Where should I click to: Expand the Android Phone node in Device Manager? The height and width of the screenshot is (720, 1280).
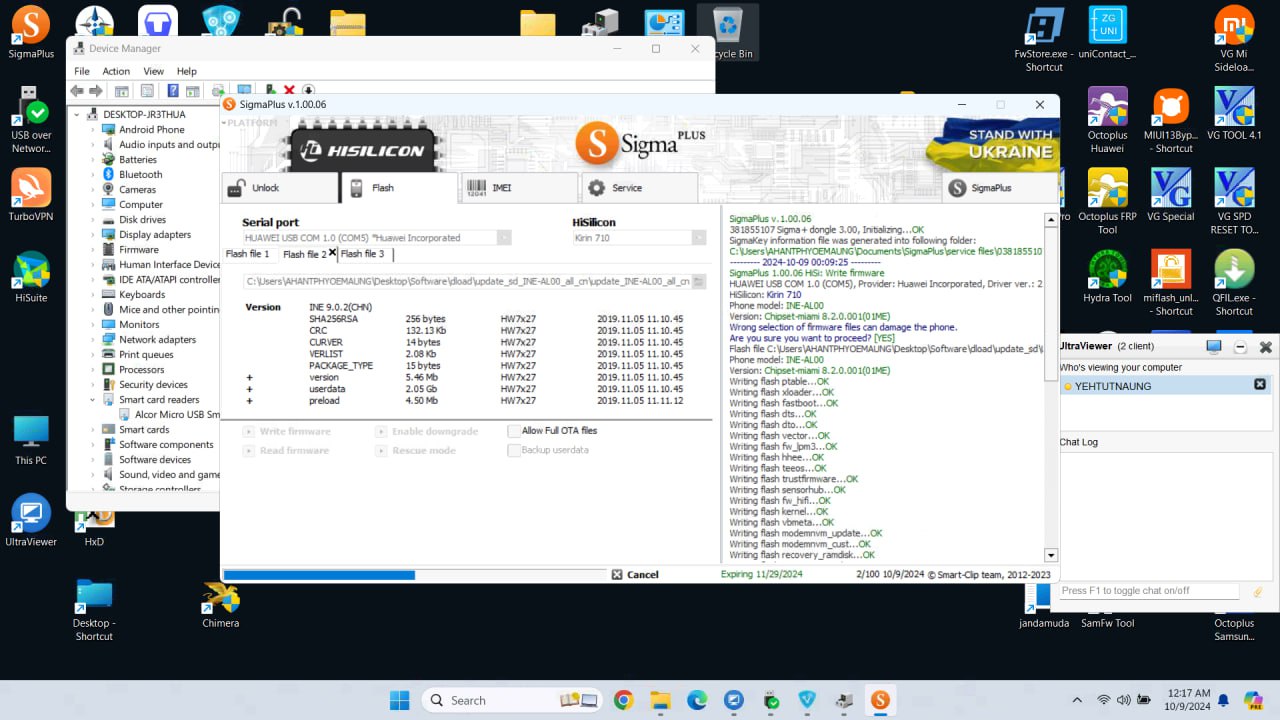94,129
